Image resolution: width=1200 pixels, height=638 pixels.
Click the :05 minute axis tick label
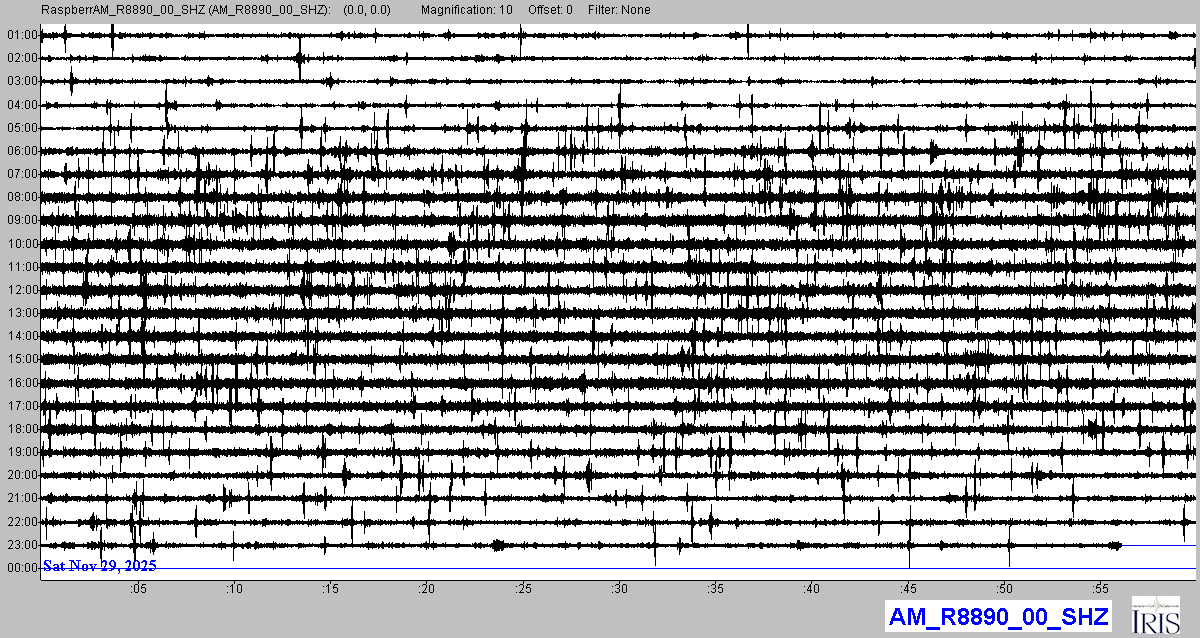click(139, 589)
